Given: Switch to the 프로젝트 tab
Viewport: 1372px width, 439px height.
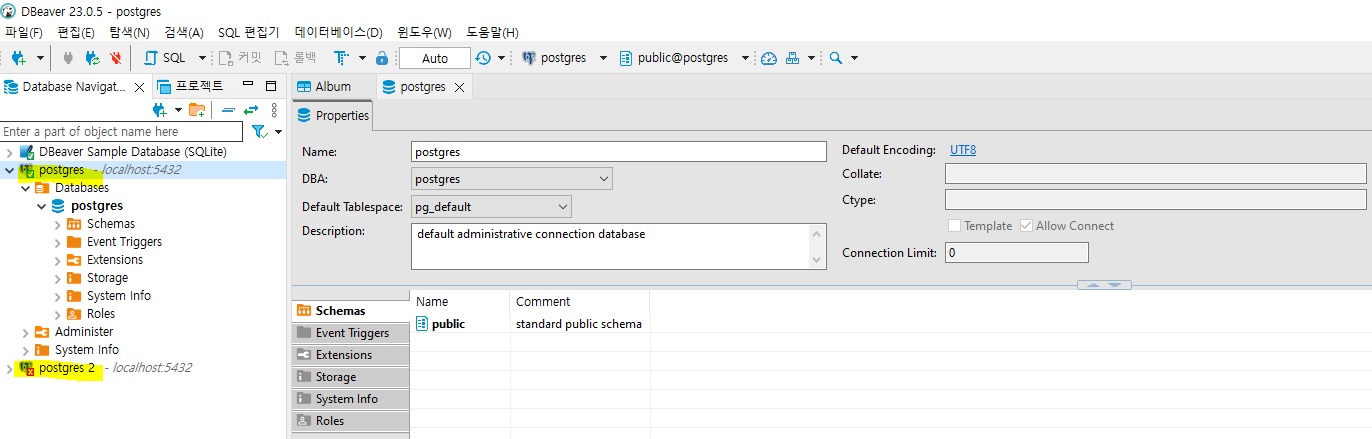Looking at the screenshot, I should (190, 86).
